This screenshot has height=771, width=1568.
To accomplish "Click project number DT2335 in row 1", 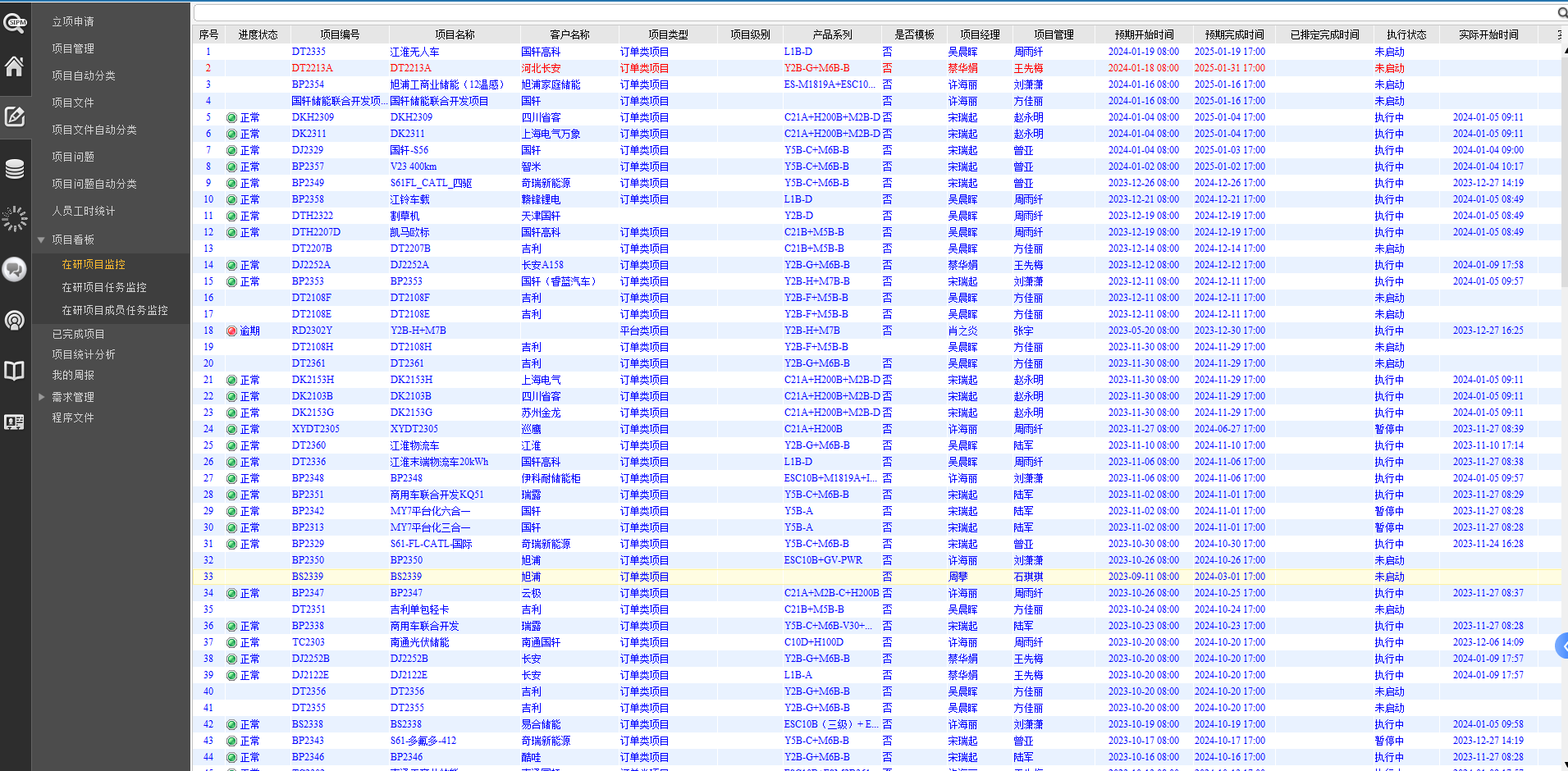I will coord(309,52).
